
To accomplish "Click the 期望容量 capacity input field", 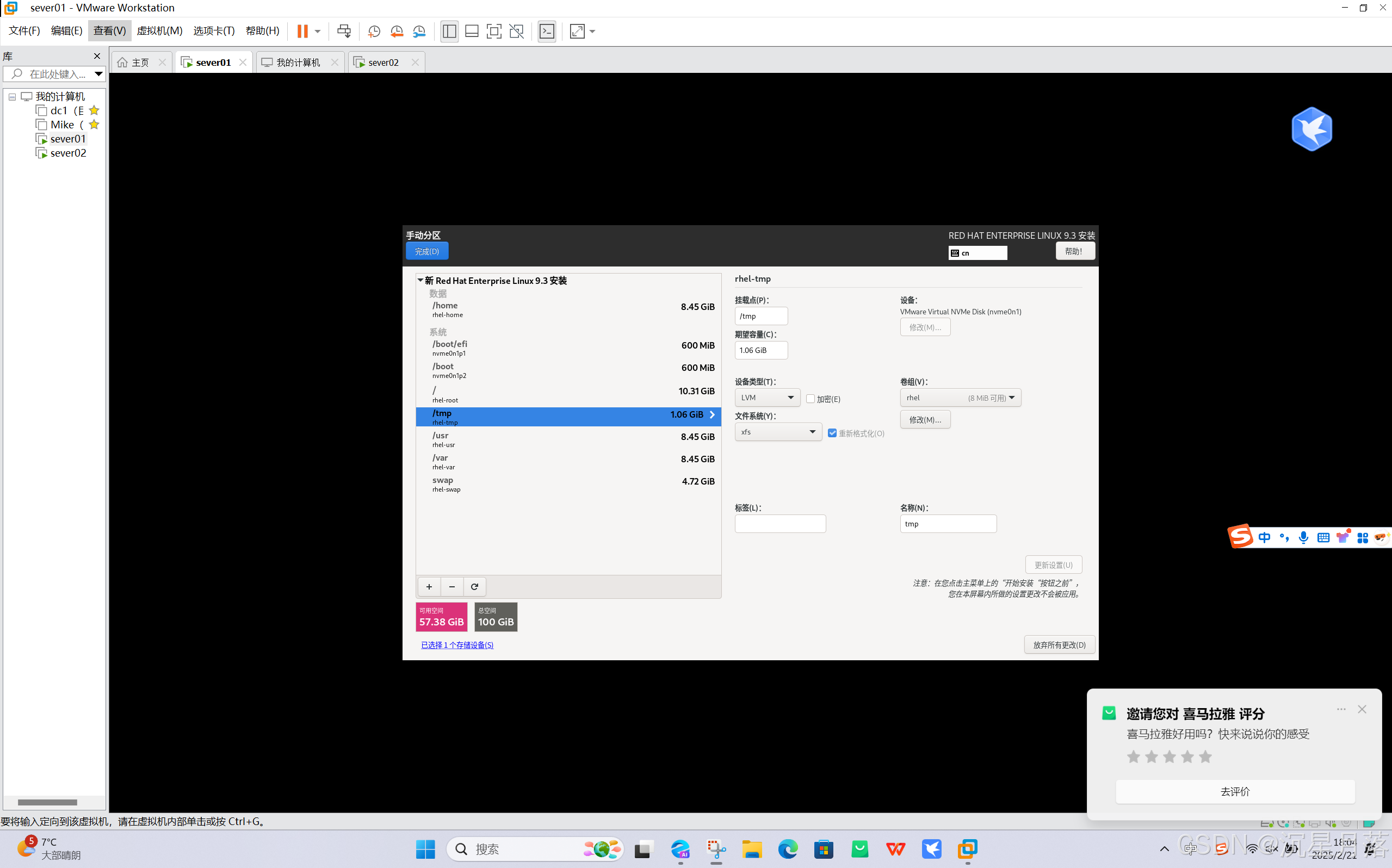I will pos(761,350).
